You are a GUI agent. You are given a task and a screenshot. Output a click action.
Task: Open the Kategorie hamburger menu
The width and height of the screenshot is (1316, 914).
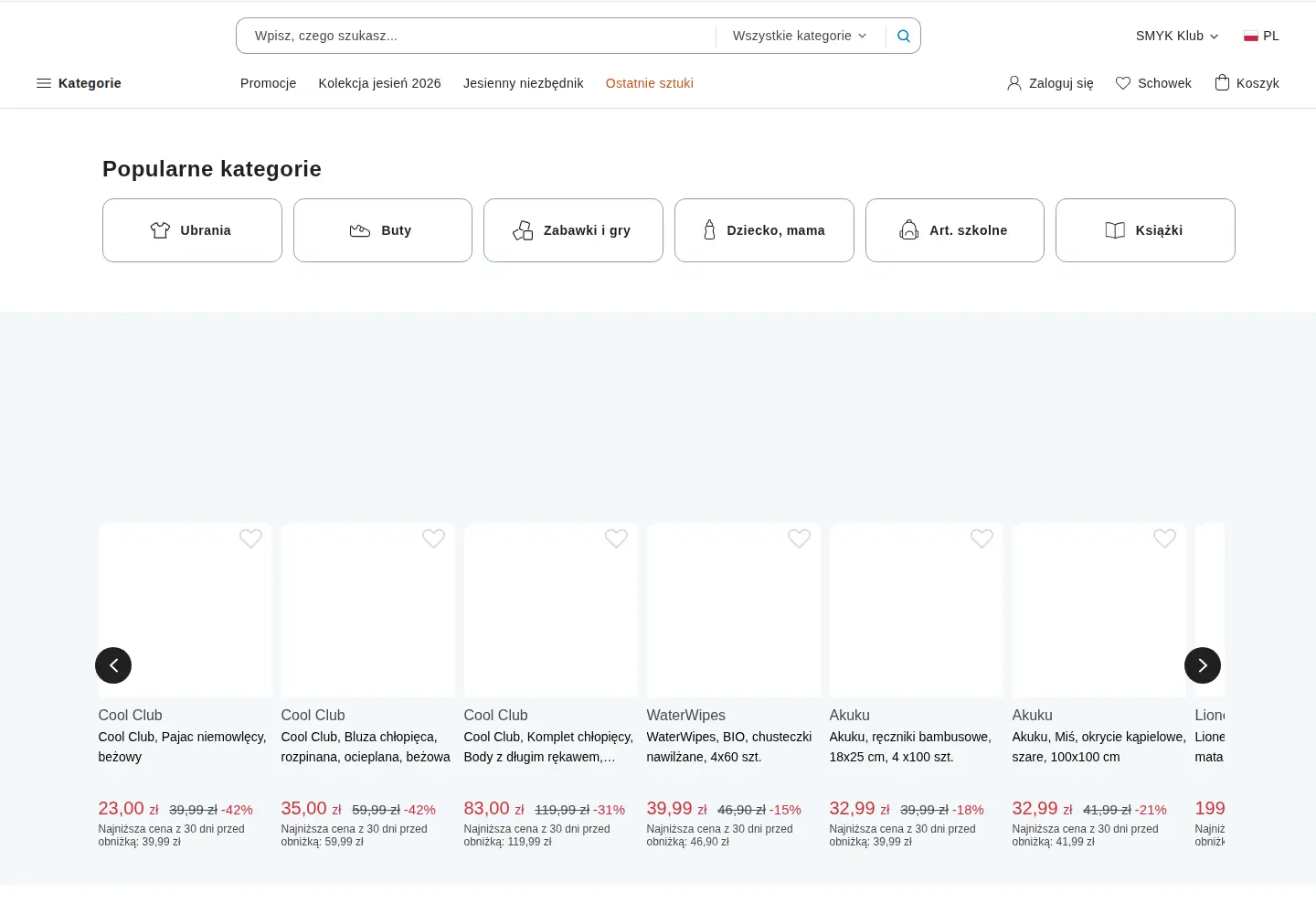79,83
